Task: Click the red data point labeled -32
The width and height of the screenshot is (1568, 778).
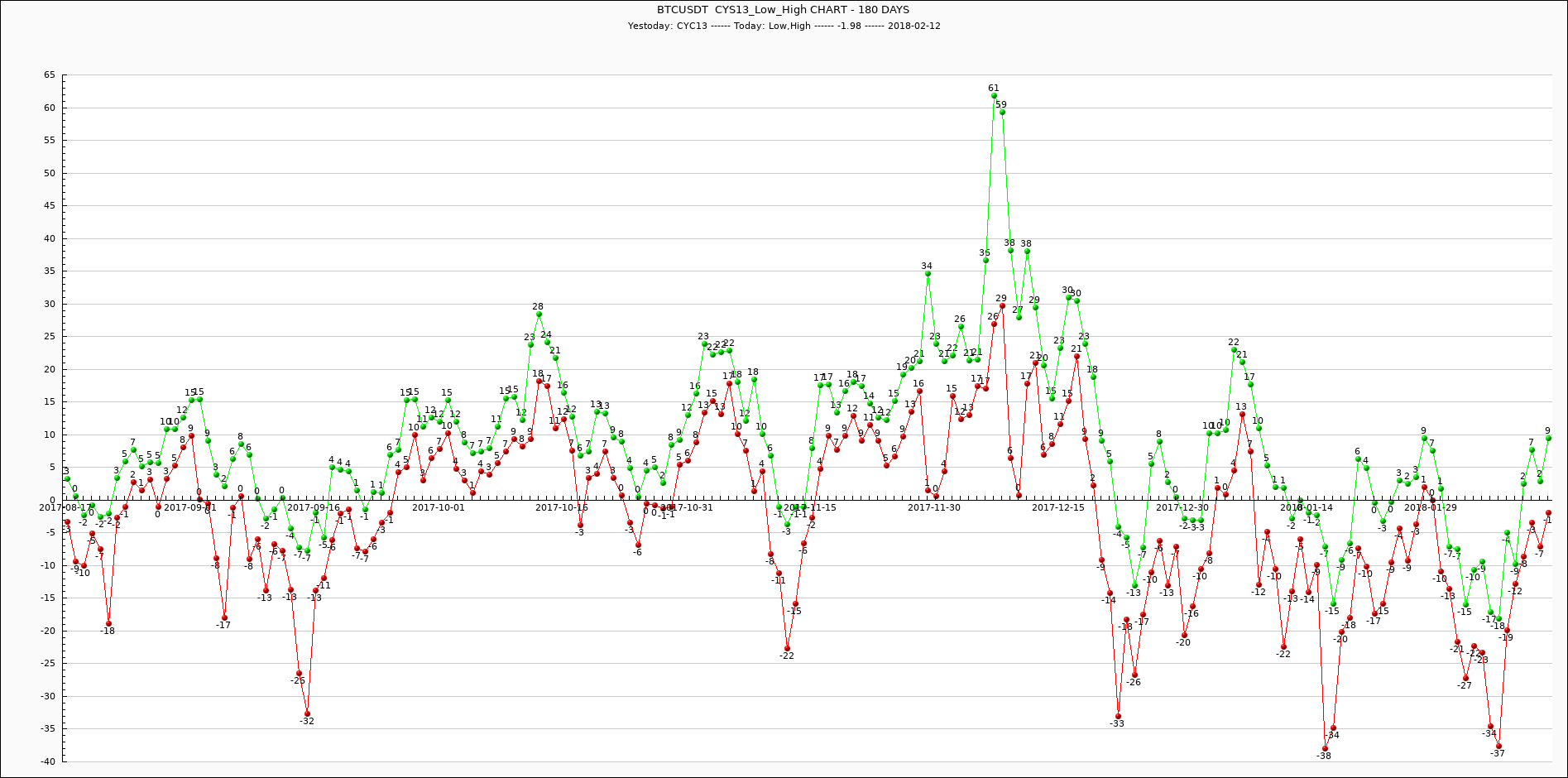Action: (307, 713)
